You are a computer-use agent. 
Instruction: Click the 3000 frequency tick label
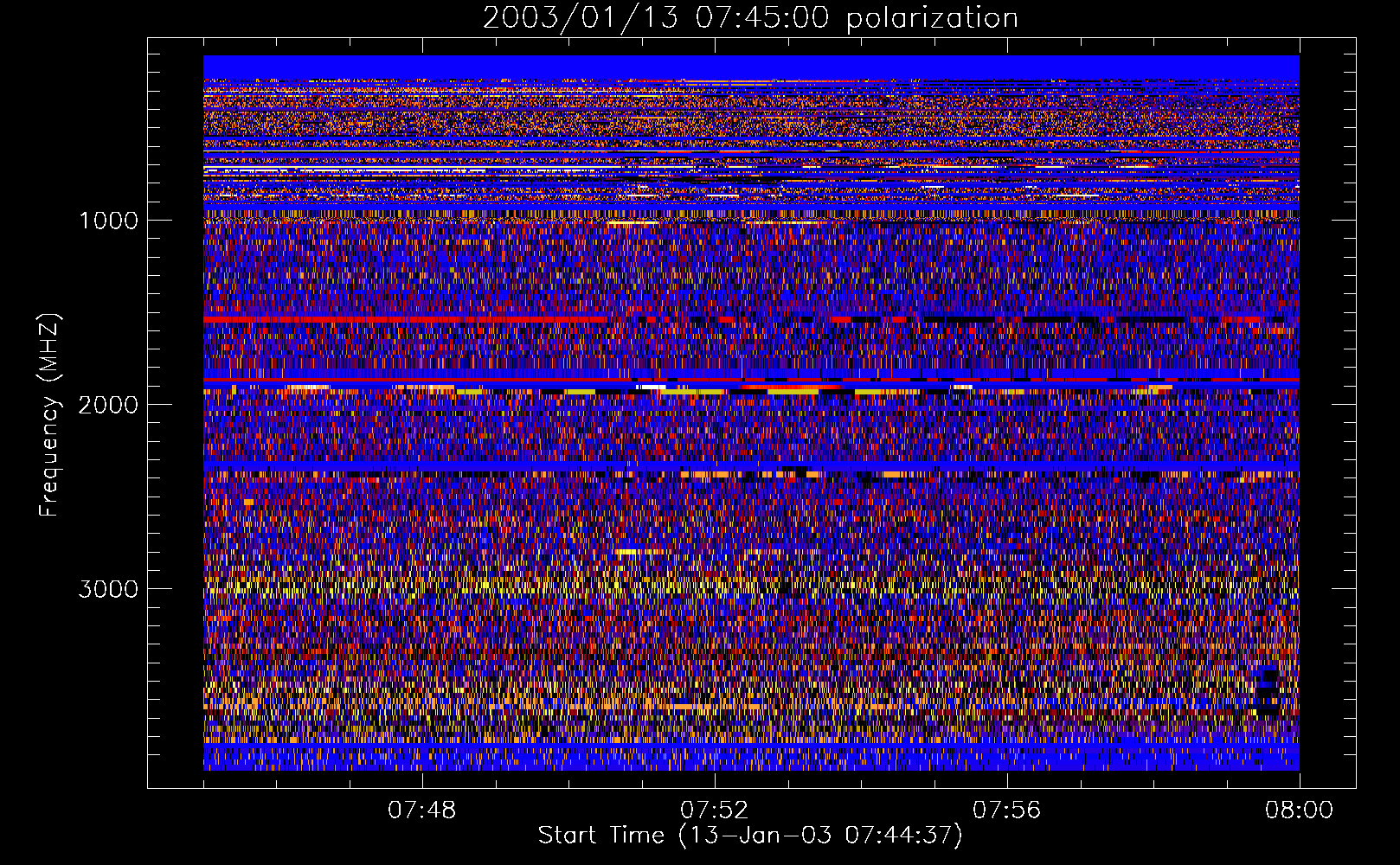point(108,589)
